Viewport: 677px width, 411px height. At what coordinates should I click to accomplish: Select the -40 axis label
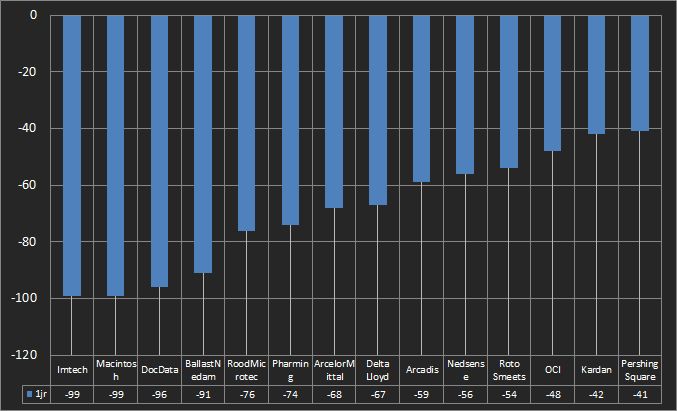(x=27, y=128)
